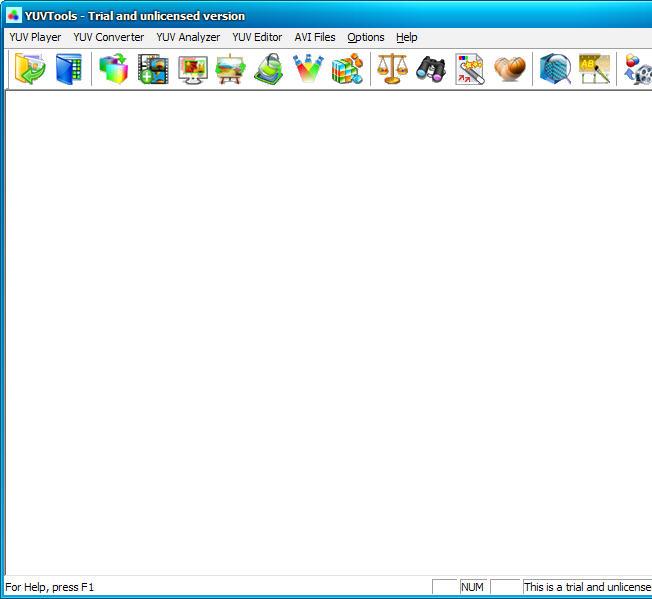
Task: Click the open folder icon with green arrow
Action: pyautogui.click(x=30, y=69)
